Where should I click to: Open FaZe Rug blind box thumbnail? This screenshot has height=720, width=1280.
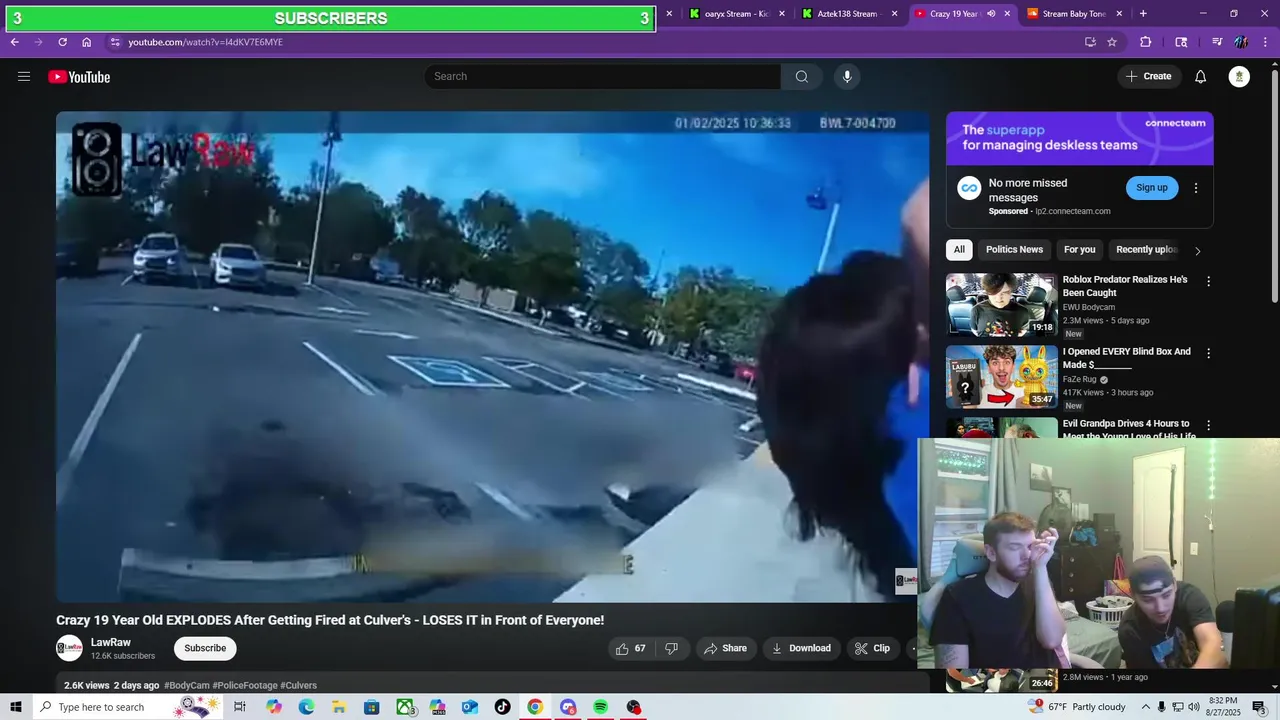[1001, 377]
